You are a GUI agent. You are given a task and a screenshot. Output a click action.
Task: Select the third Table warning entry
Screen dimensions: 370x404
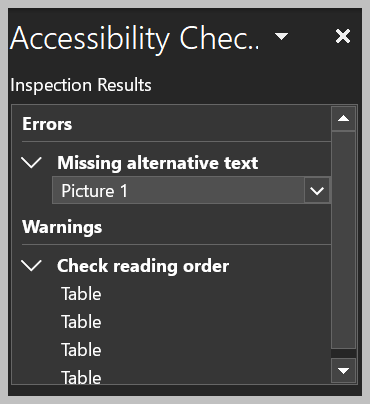tap(82, 350)
